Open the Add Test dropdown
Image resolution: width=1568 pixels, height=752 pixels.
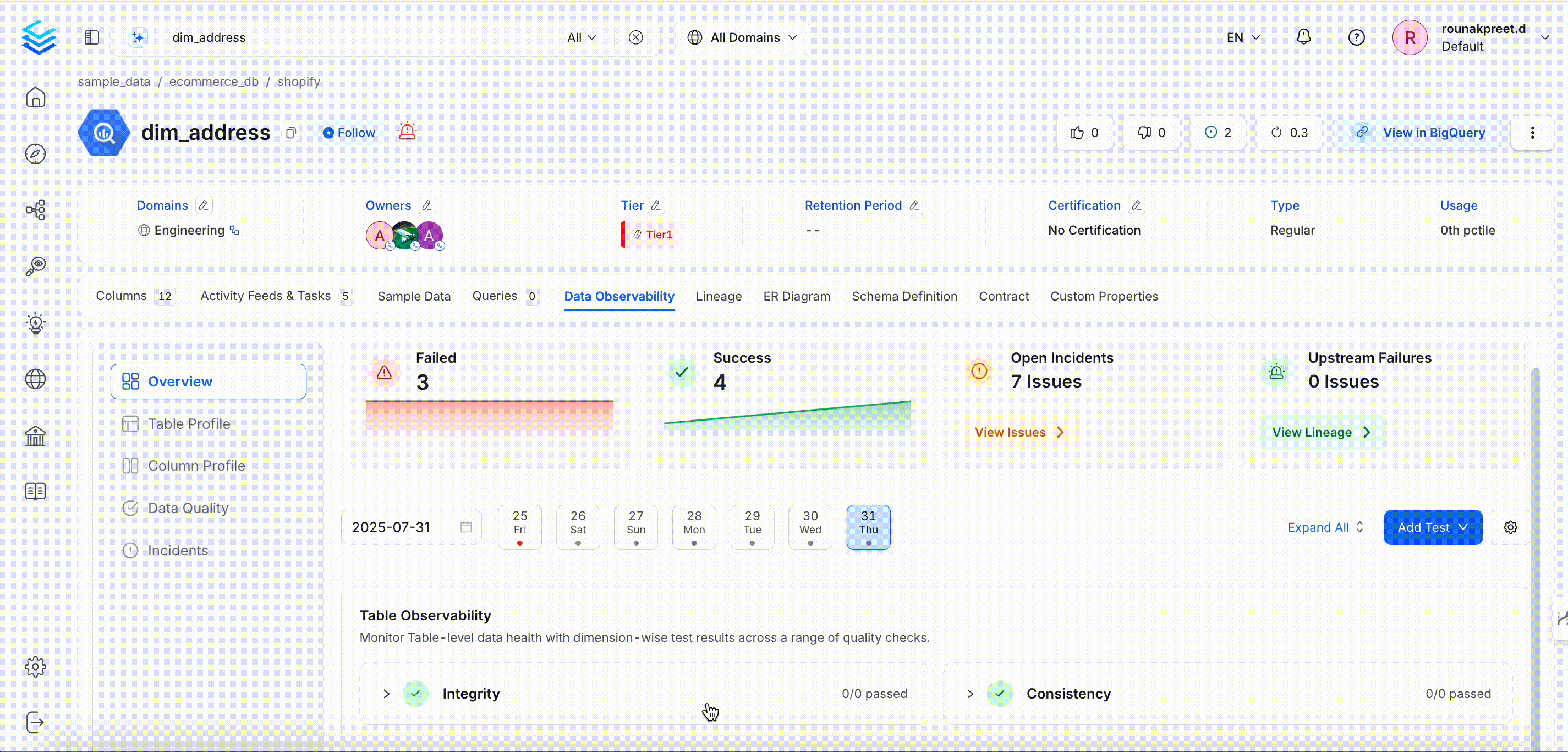coord(1432,527)
